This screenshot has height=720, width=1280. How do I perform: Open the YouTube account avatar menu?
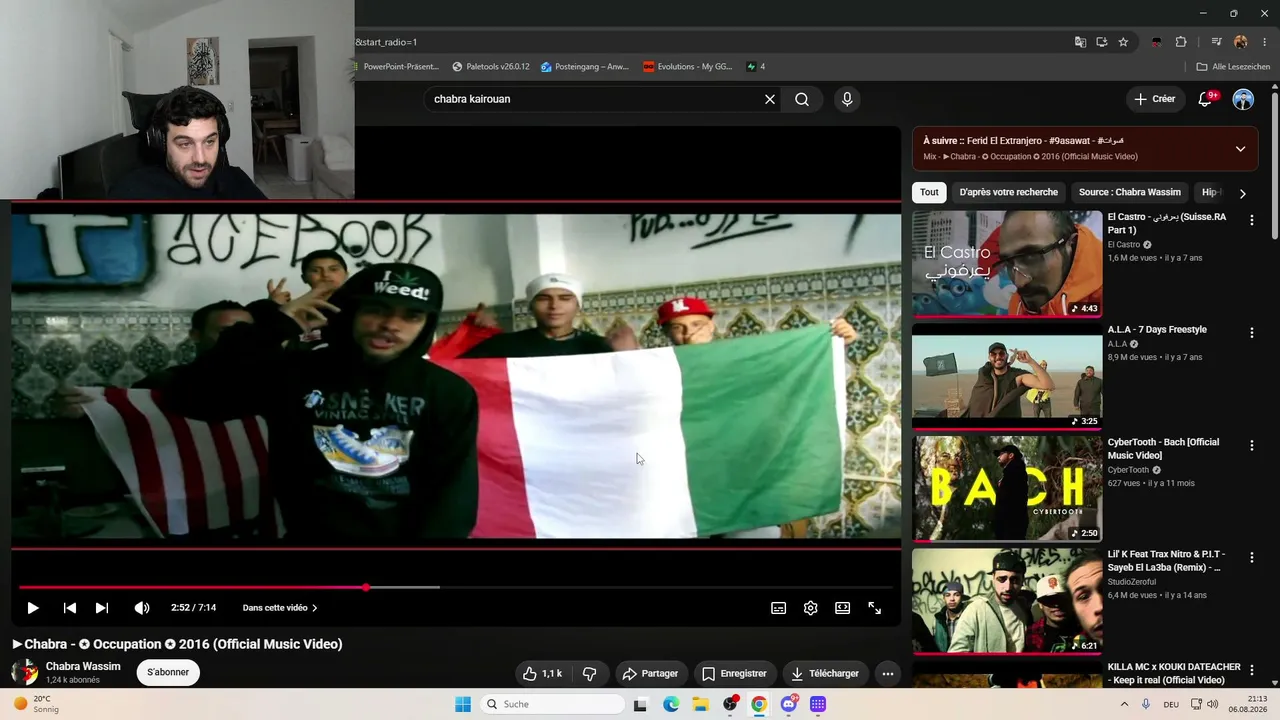point(1243,99)
